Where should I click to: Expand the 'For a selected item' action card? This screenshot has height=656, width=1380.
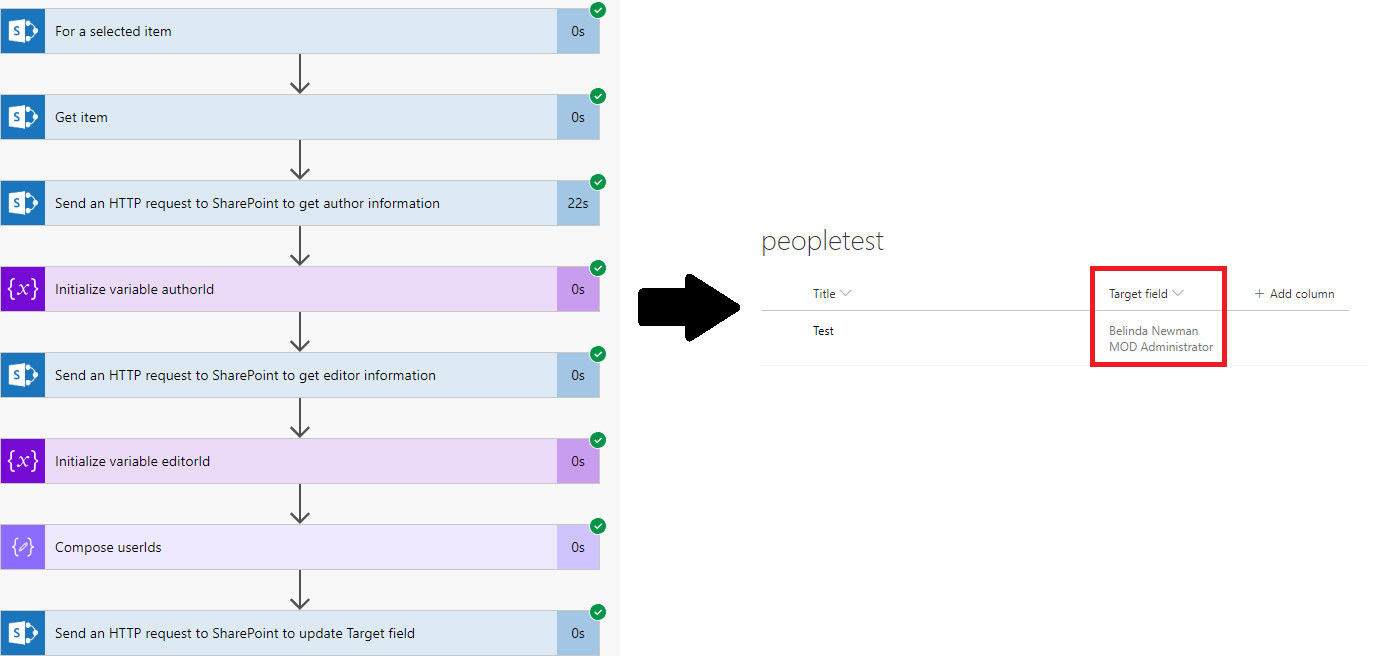click(300, 30)
